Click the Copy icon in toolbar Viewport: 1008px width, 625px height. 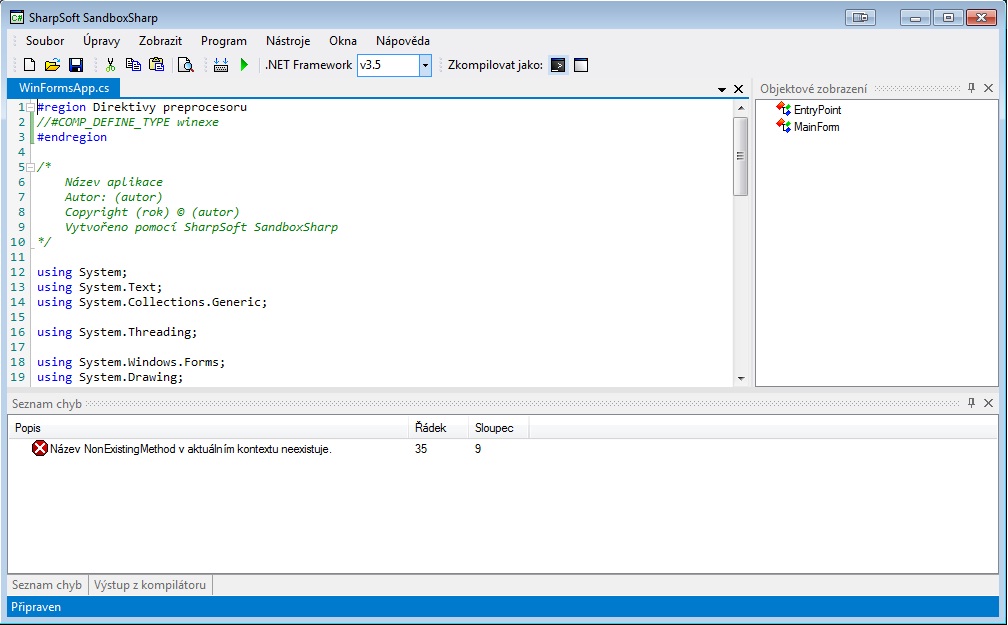[x=133, y=65]
